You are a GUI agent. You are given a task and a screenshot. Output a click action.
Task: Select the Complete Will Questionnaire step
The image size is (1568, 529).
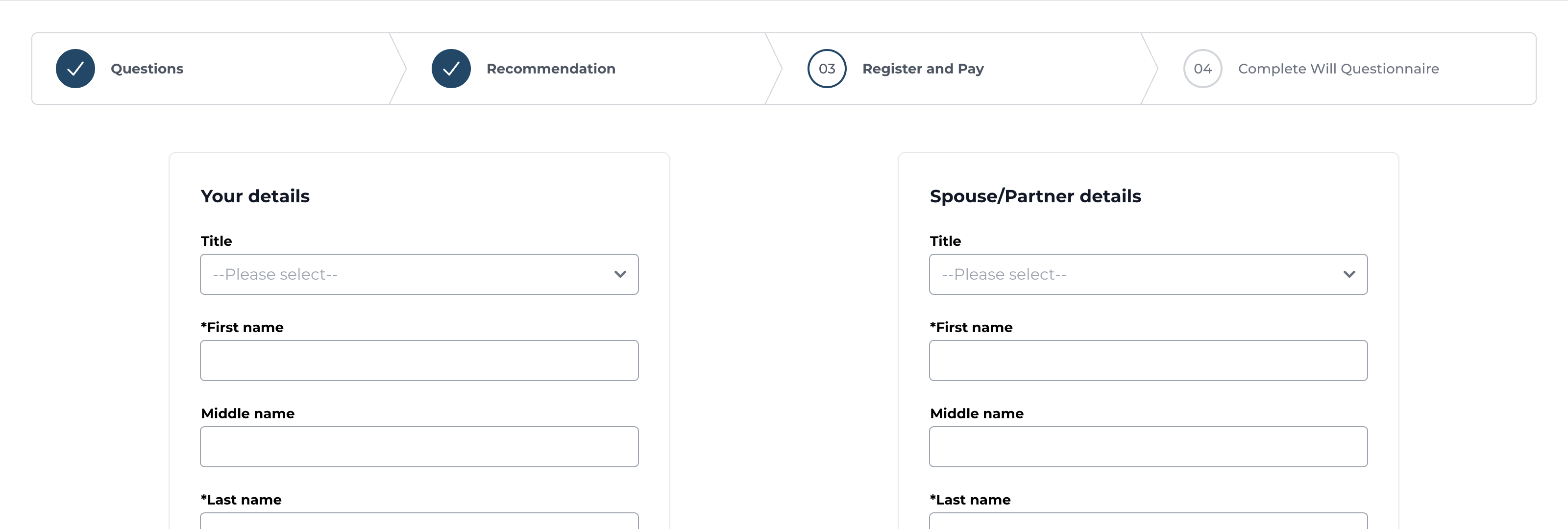coord(1338,69)
